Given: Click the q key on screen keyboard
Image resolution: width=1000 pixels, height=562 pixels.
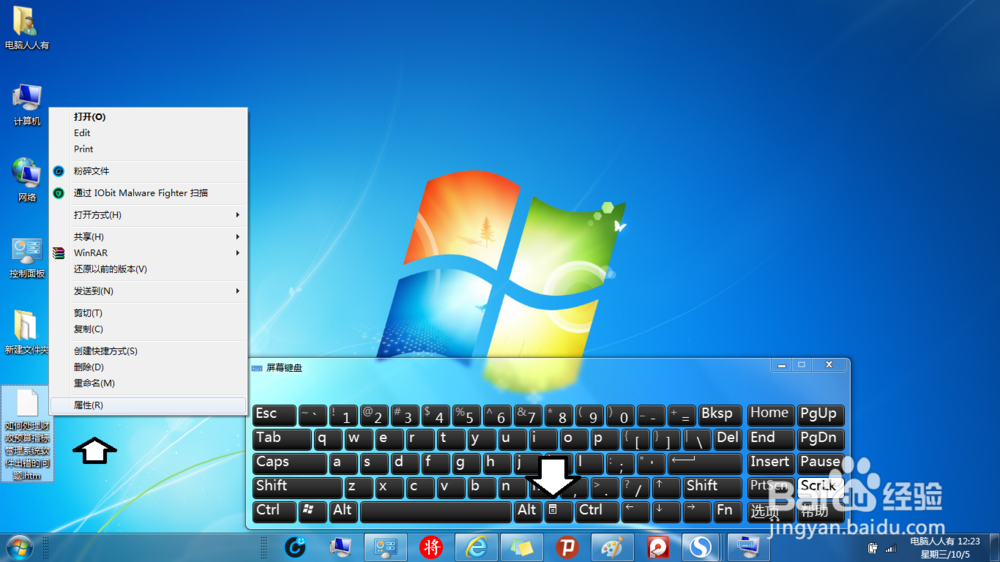Looking at the screenshot, I should [x=327, y=439].
